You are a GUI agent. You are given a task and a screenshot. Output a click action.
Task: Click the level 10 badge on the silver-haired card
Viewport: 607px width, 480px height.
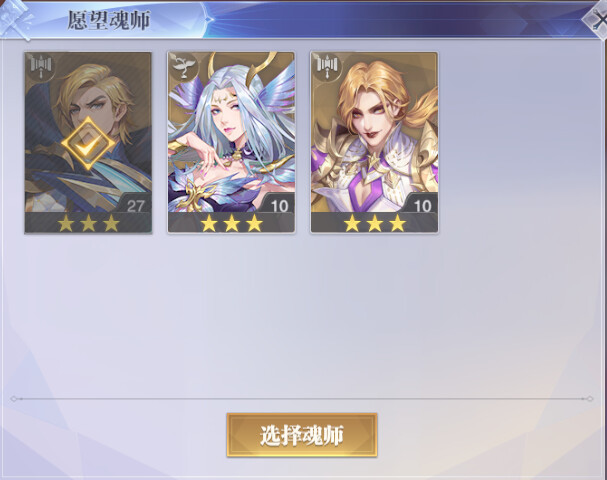tap(279, 205)
